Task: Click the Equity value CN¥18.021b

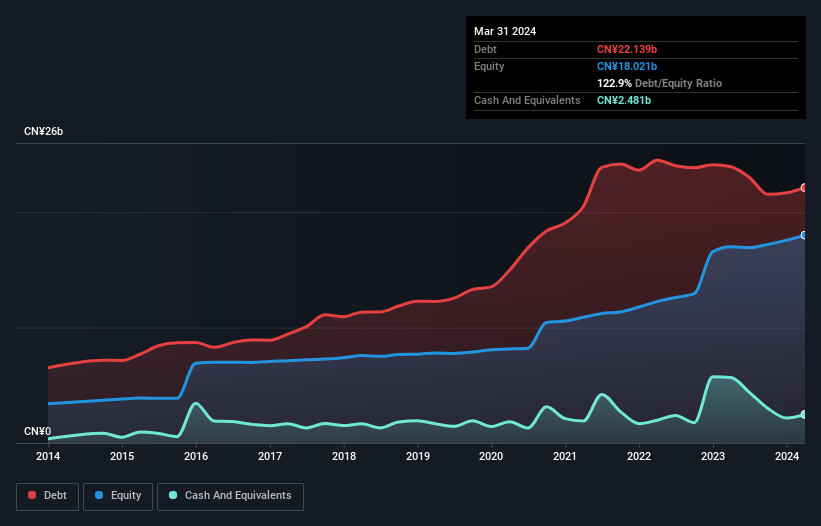Action: [x=627, y=66]
